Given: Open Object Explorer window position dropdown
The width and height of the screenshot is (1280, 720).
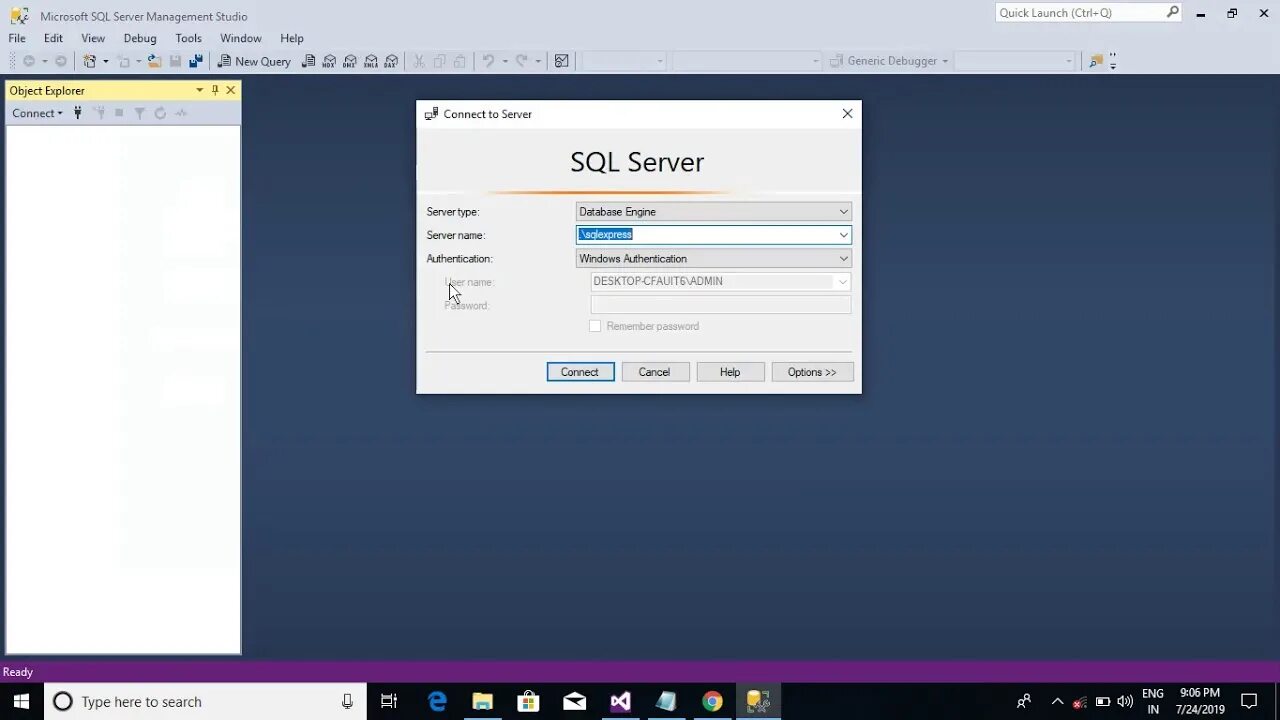Looking at the screenshot, I should (x=199, y=90).
